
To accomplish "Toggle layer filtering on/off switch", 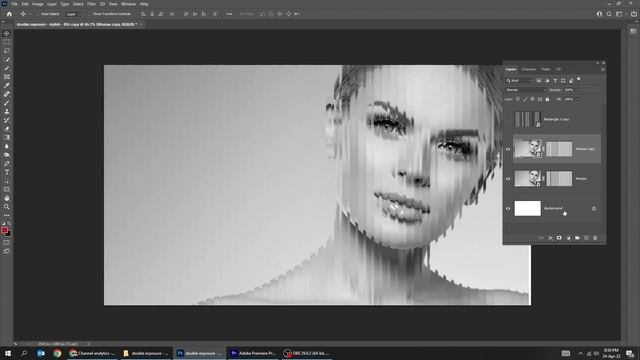I will pos(579,80).
